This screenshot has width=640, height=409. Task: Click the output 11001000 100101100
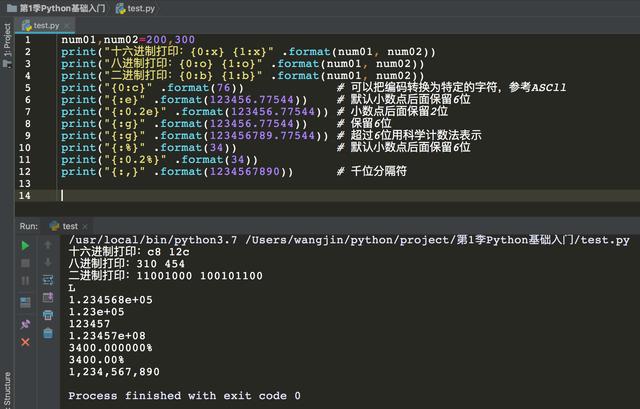(x=200, y=276)
